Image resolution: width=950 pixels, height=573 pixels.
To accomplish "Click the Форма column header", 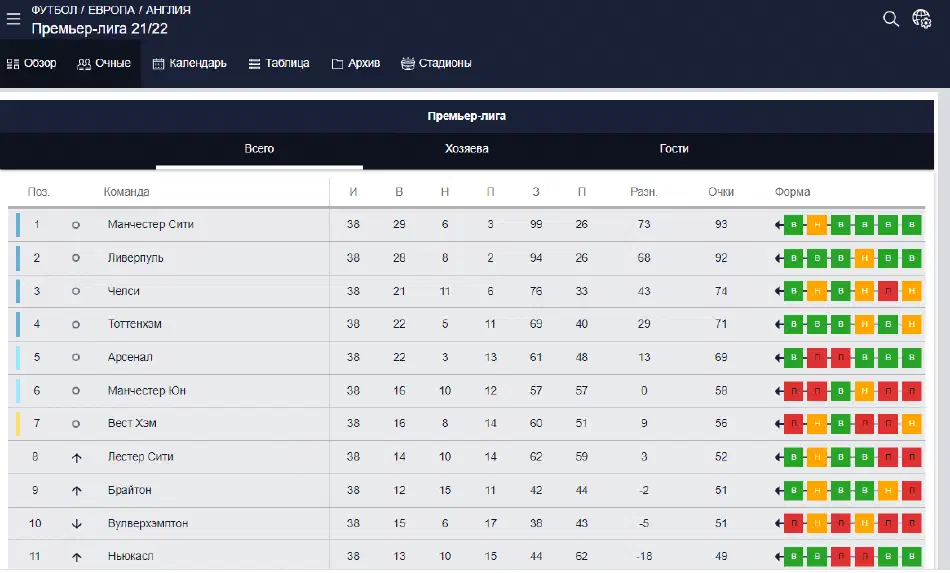I will pyautogui.click(x=792, y=192).
